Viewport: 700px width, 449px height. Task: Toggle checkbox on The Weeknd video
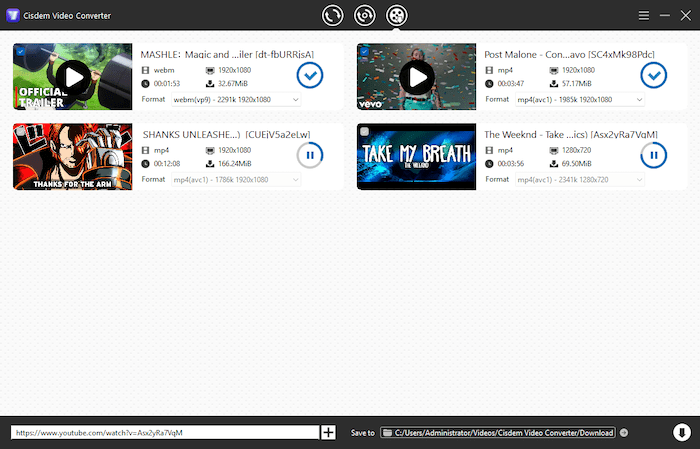364,131
